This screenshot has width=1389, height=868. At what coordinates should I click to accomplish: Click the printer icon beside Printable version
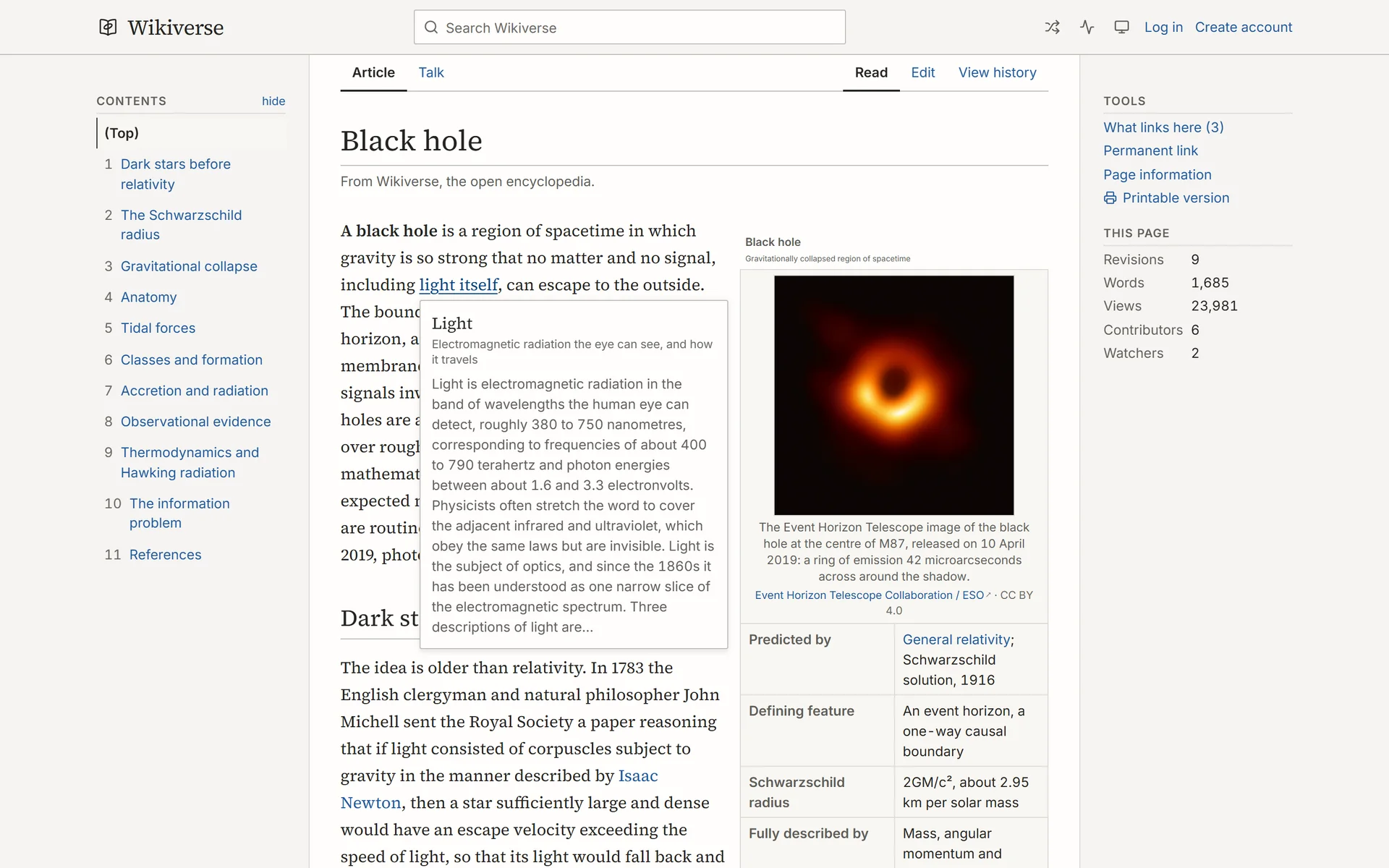tap(1110, 198)
